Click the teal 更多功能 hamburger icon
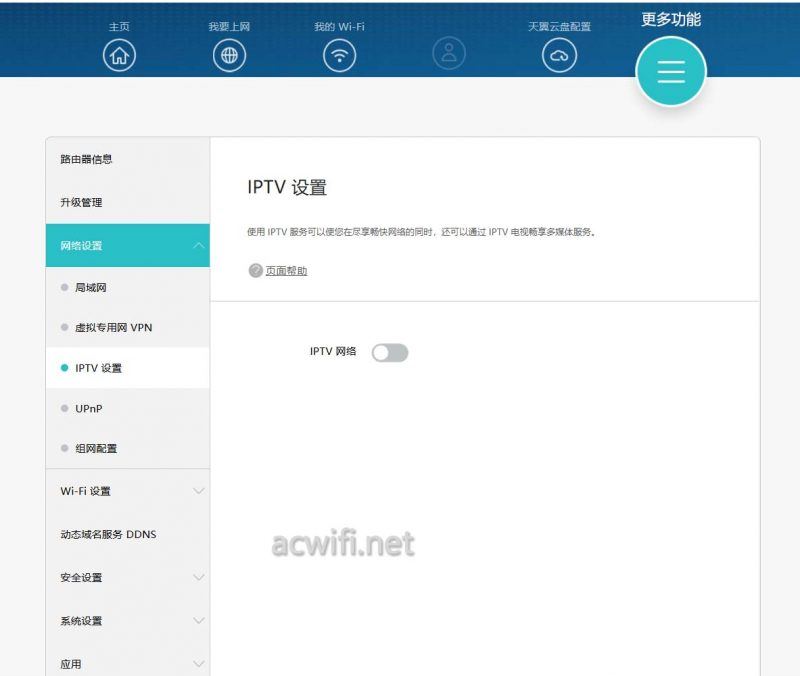Viewport: 800px width, 676px height. (x=670, y=72)
